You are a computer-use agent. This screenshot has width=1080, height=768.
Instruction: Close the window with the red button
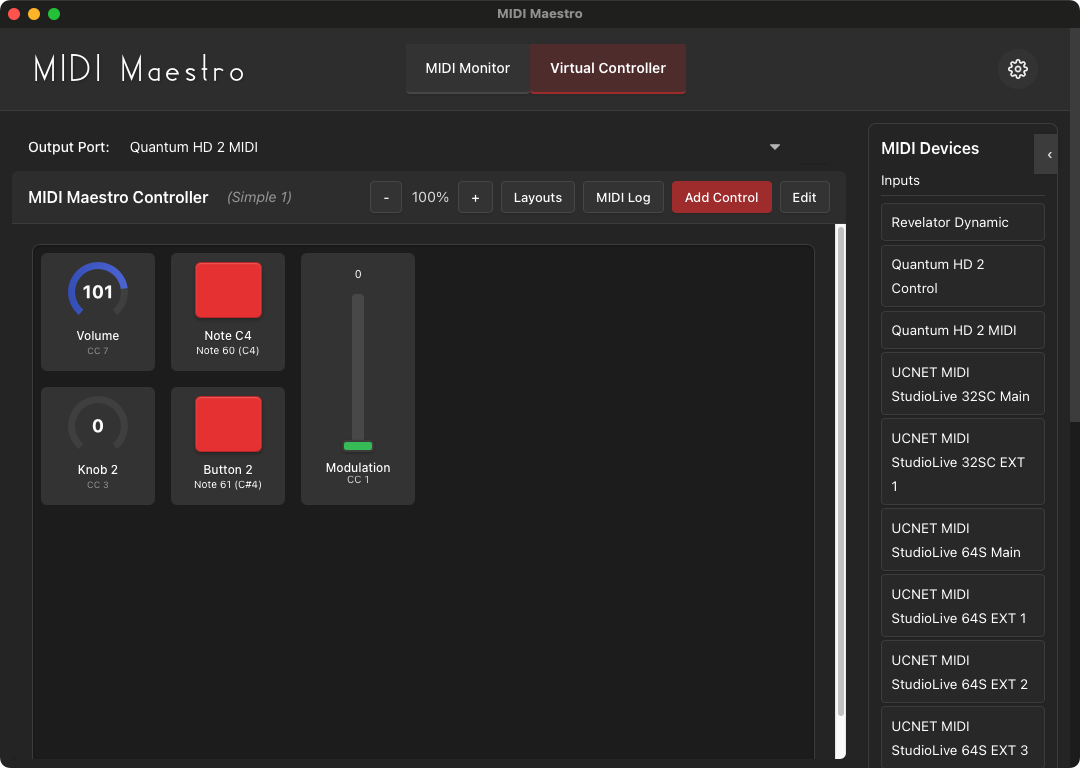point(14,14)
